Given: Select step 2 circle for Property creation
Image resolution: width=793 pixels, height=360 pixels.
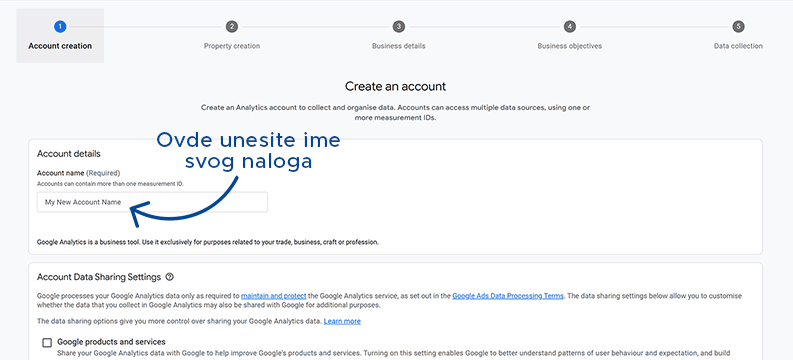Looking at the screenshot, I should [232, 26].
